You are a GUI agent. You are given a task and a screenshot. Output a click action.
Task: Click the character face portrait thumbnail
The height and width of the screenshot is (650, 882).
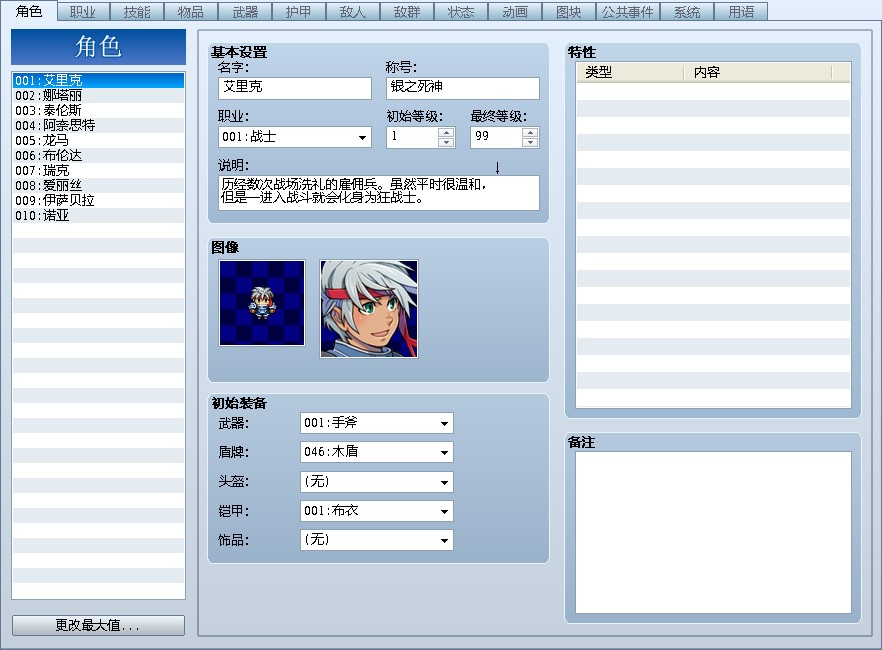(x=369, y=309)
